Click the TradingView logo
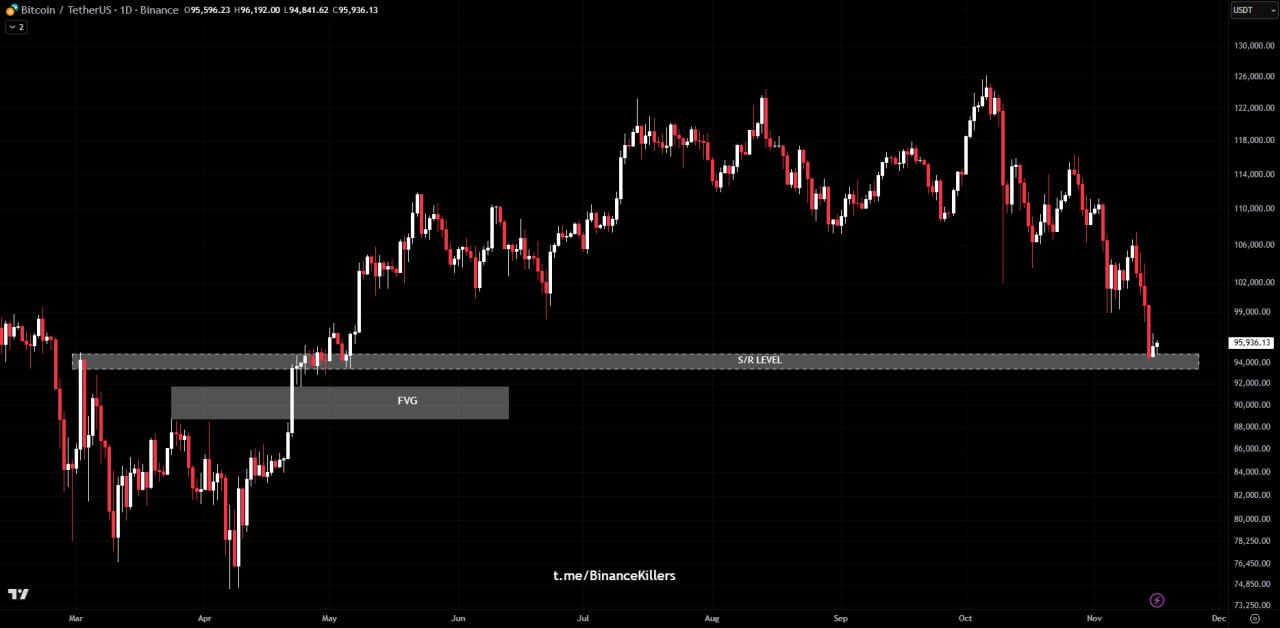The width and height of the screenshot is (1280, 628). point(18,595)
